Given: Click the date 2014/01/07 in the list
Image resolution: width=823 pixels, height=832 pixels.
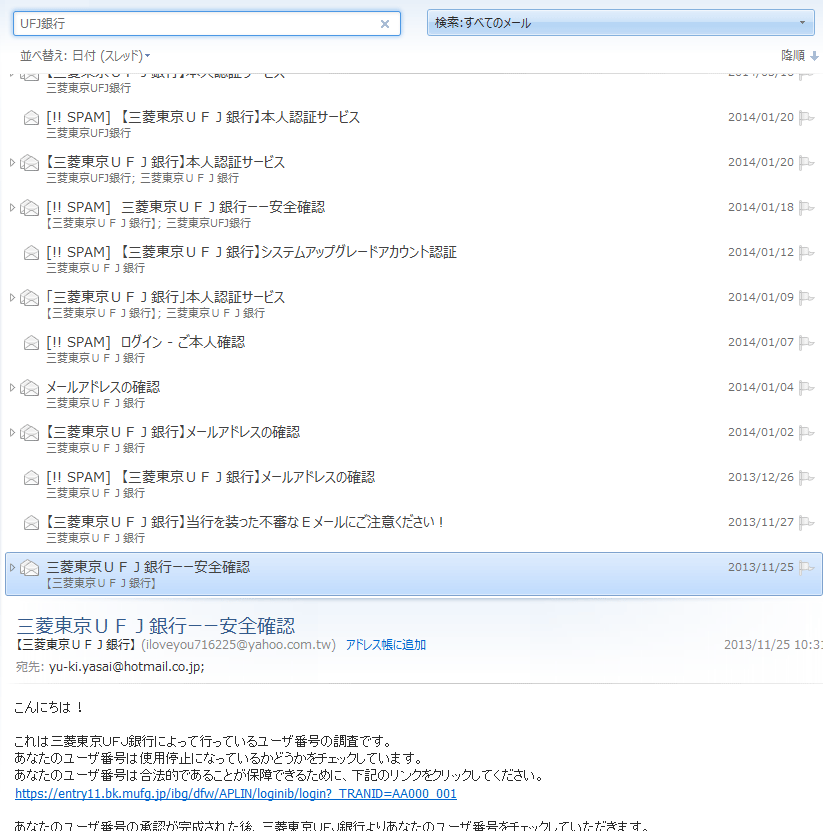Looking at the screenshot, I should click(x=760, y=343).
